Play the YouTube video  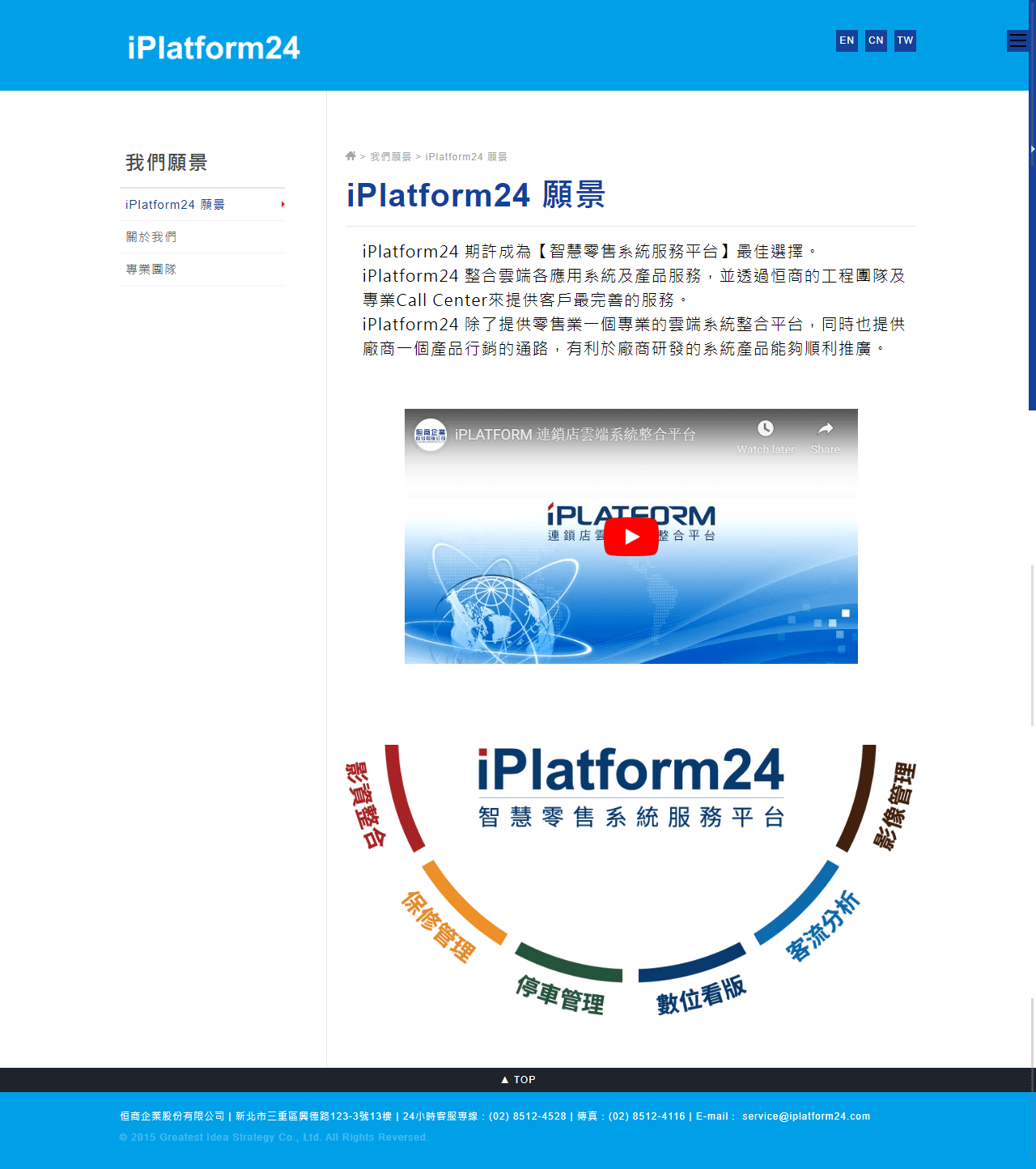(x=631, y=537)
